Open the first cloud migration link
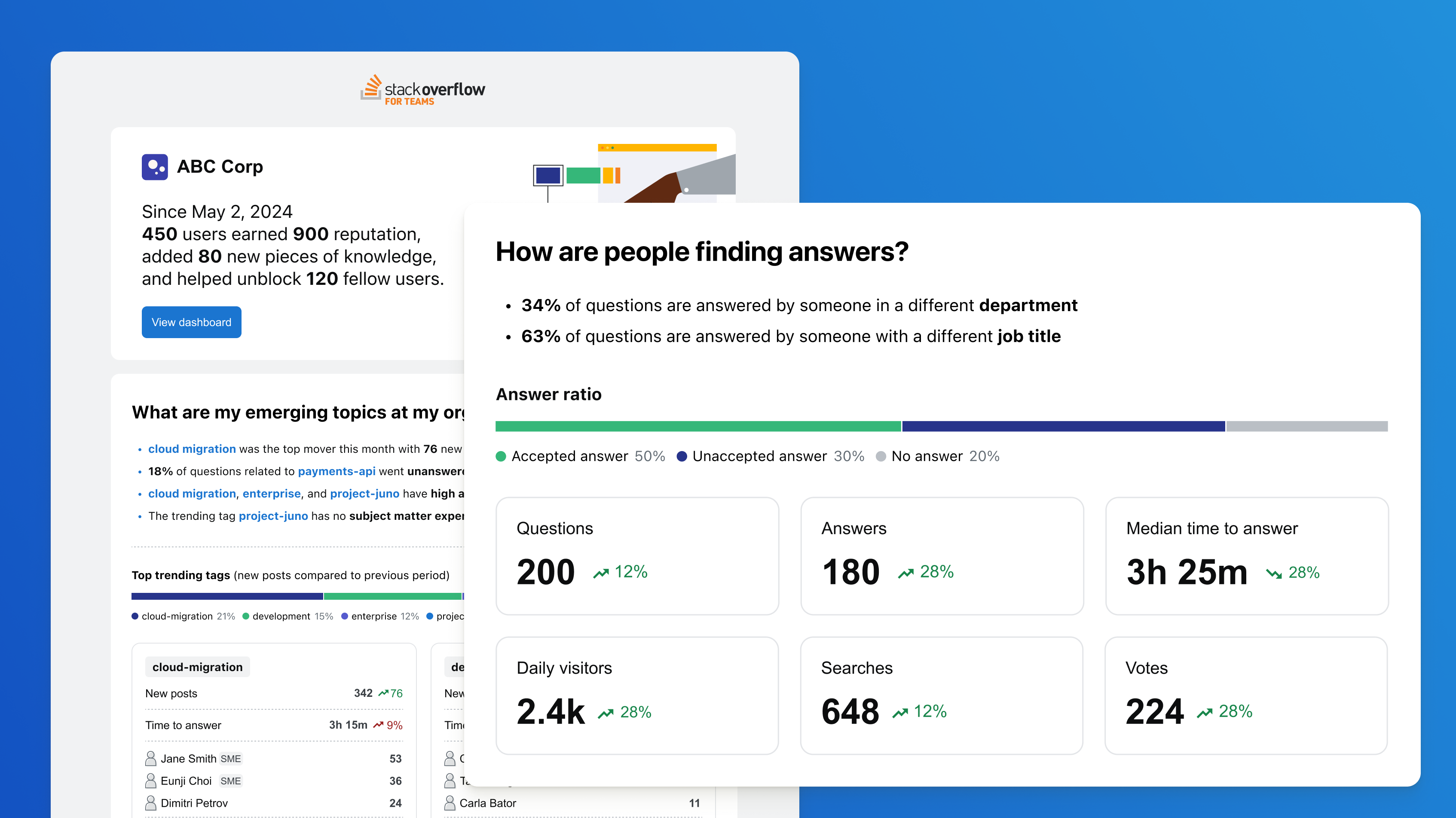This screenshot has height=818, width=1456. pos(192,449)
